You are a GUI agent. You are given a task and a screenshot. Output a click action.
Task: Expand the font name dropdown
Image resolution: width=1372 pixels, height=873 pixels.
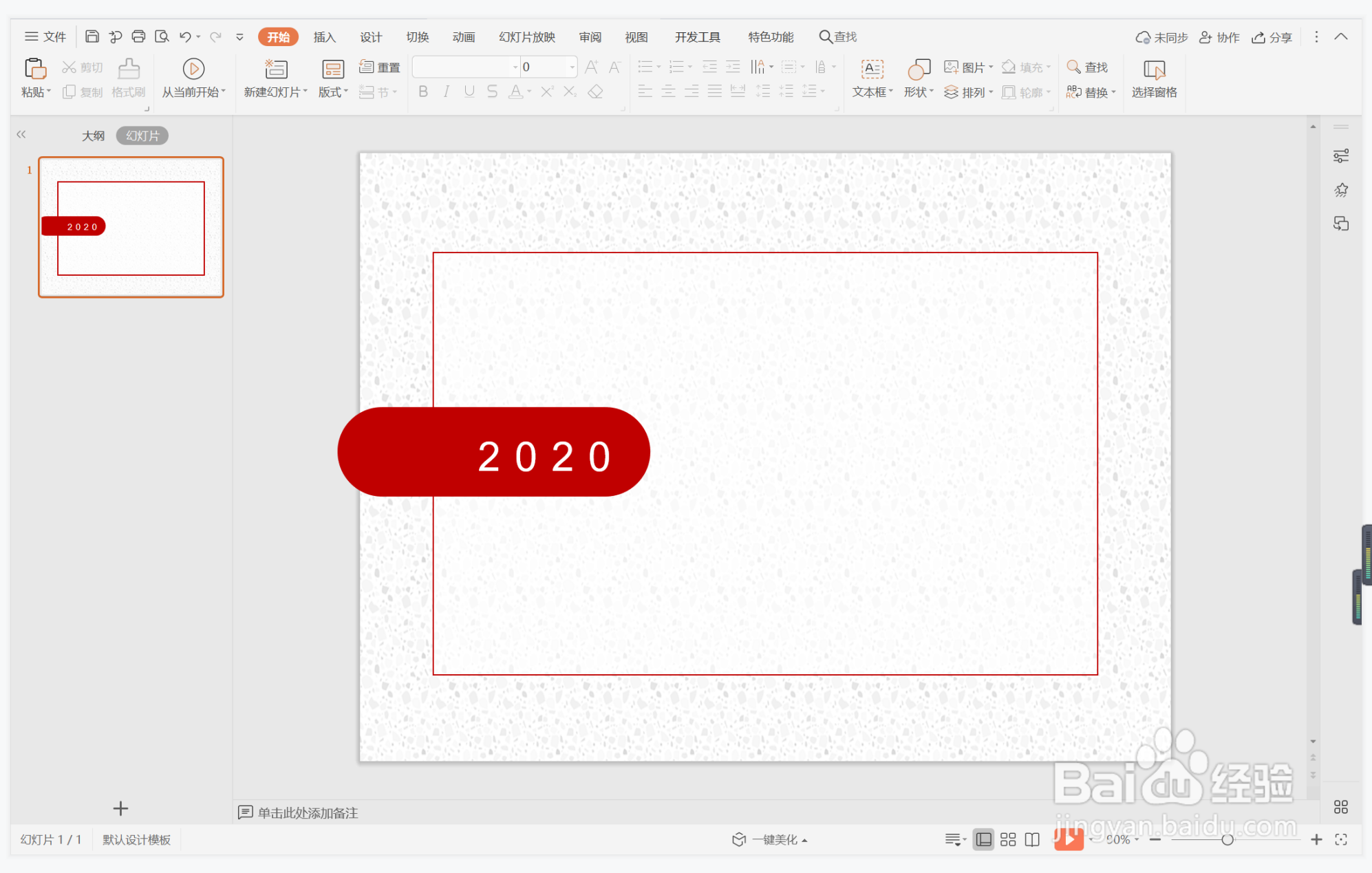(x=515, y=67)
